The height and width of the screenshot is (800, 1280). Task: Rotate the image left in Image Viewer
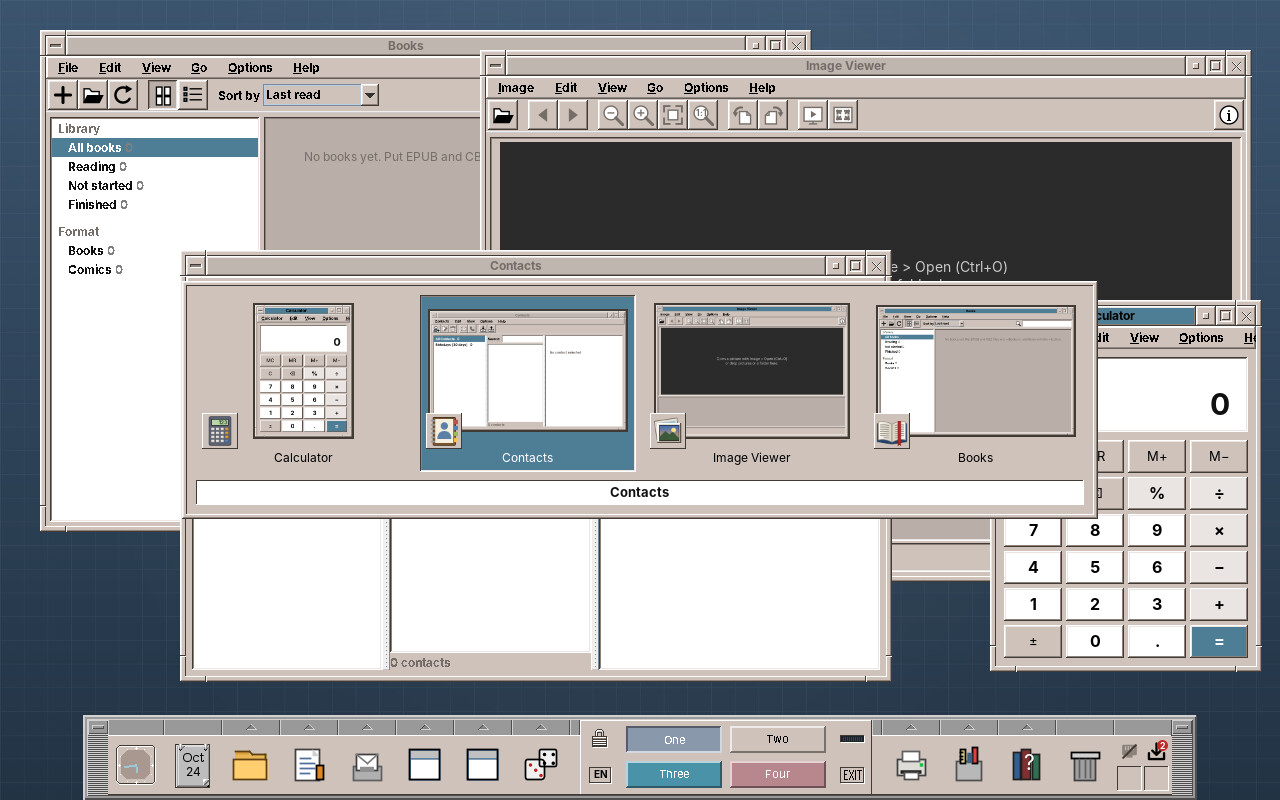click(743, 115)
